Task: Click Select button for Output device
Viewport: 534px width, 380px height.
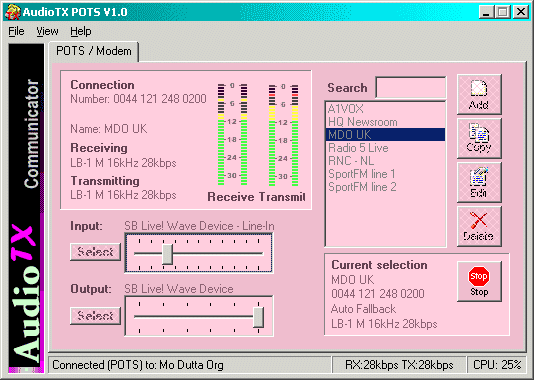Action: tap(95, 316)
